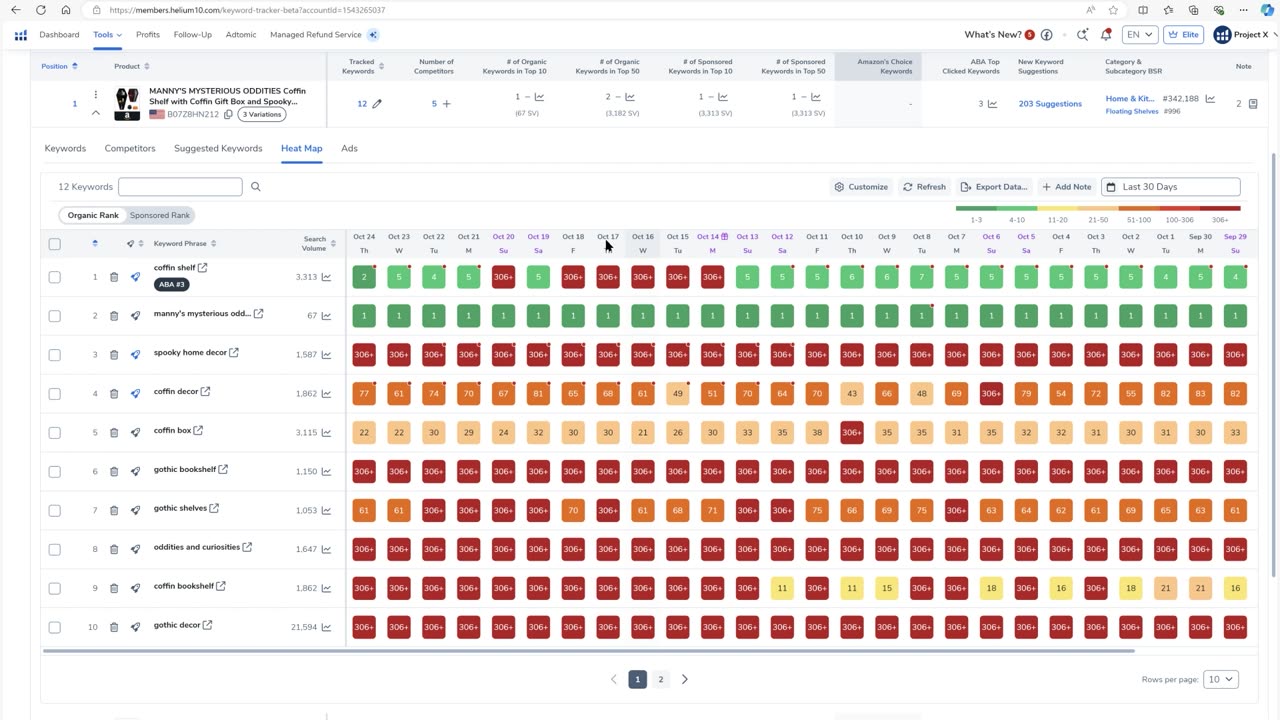
Task: Check the coffin decor row checkbox
Action: [x=55, y=394]
